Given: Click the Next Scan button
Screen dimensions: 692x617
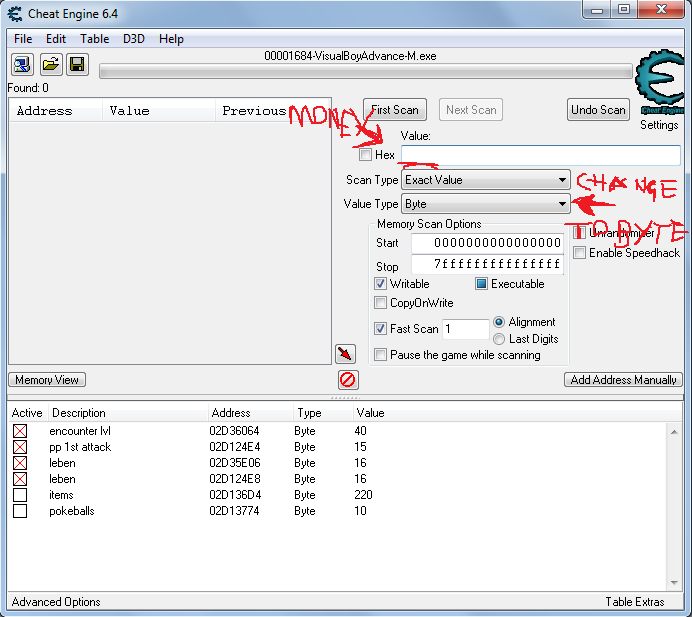Looking at the screenshot, I should 471,109.
